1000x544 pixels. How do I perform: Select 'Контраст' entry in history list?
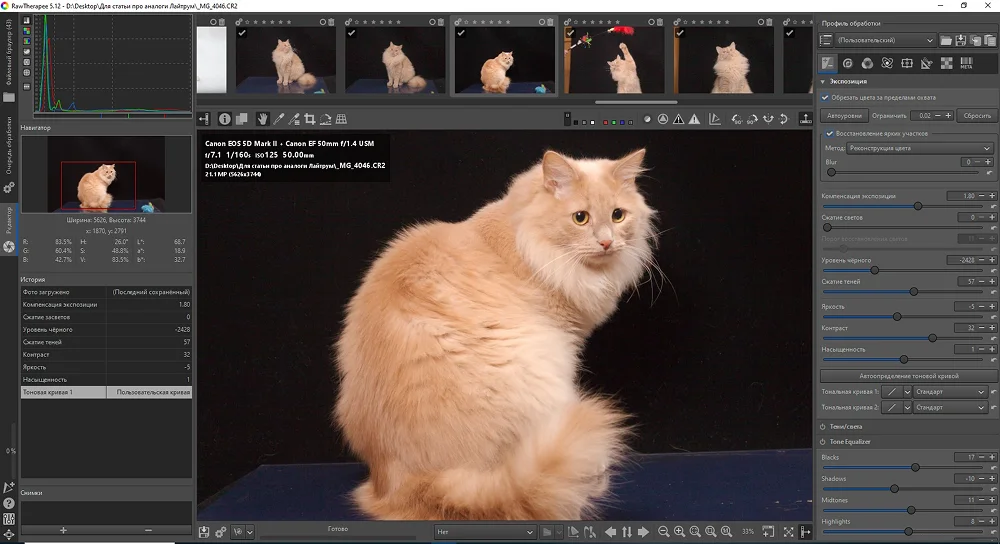[36, 355]
